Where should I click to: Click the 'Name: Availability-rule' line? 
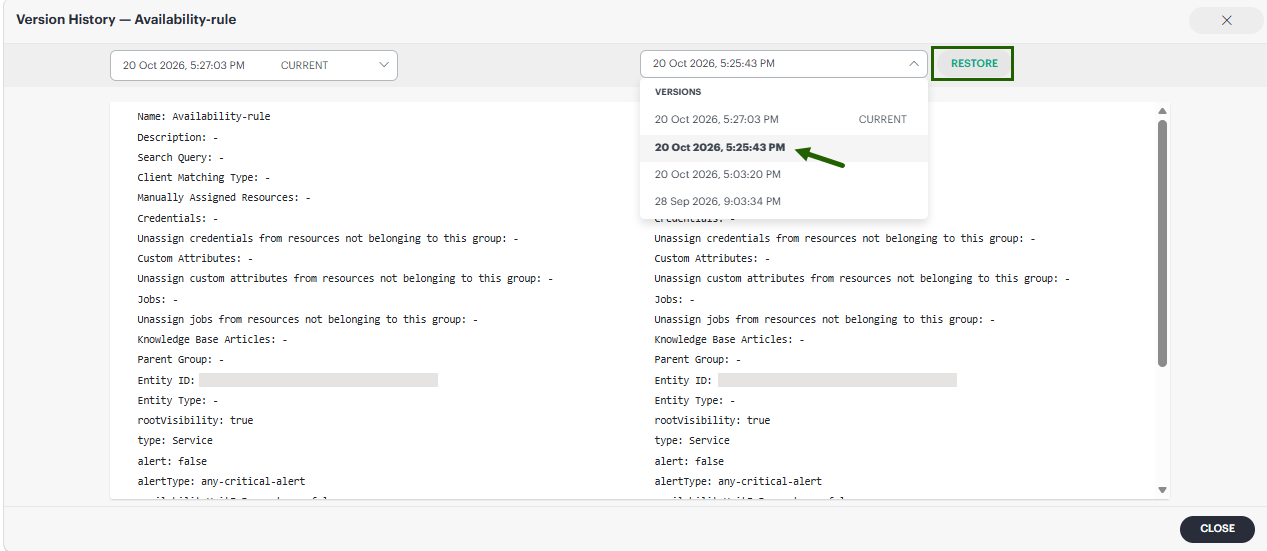click(204, 116)
